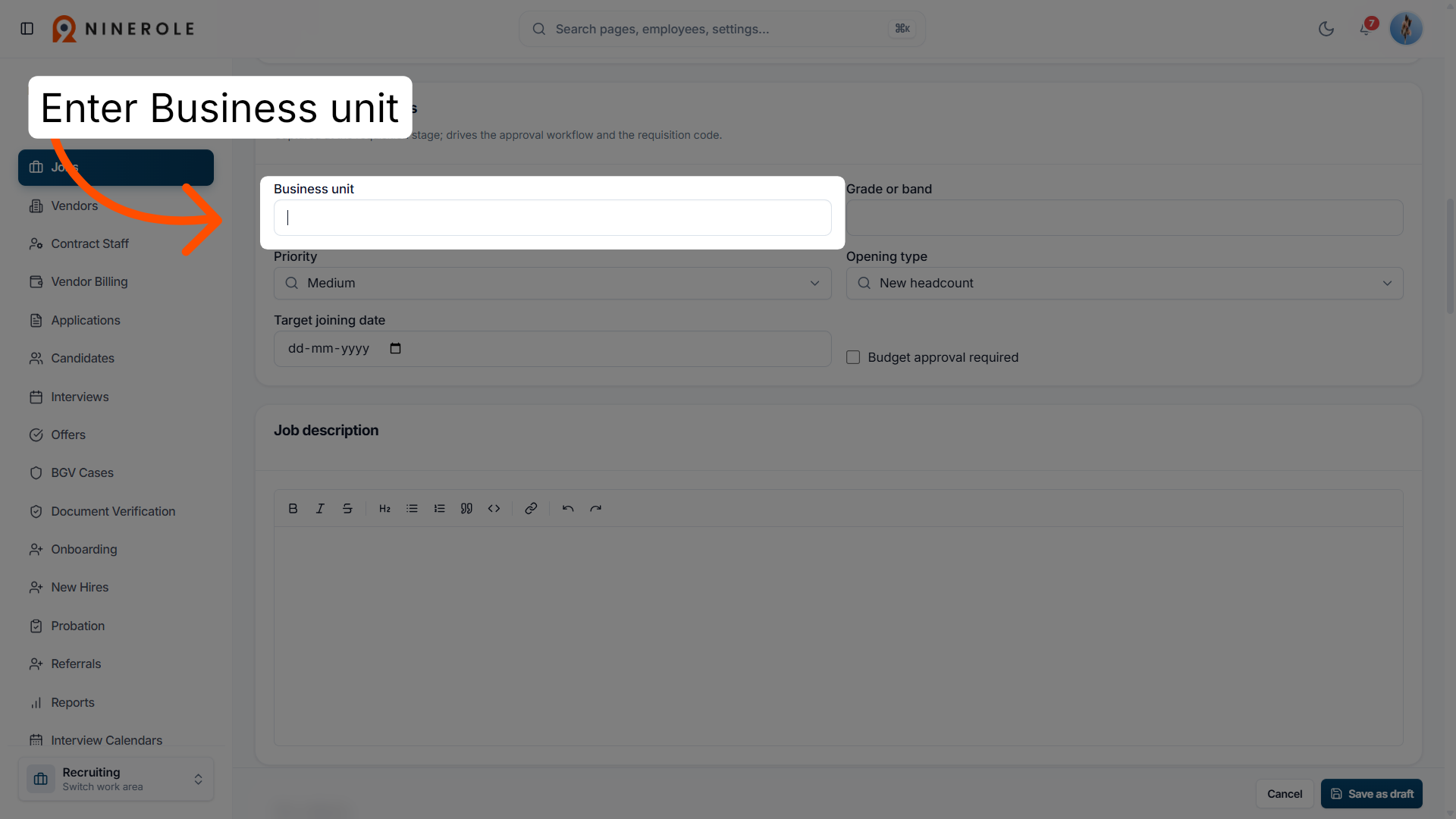The width and height of the screenshot is (1456, 819).
Task: Insert bulleted list in job description
Action: [412, 509]
